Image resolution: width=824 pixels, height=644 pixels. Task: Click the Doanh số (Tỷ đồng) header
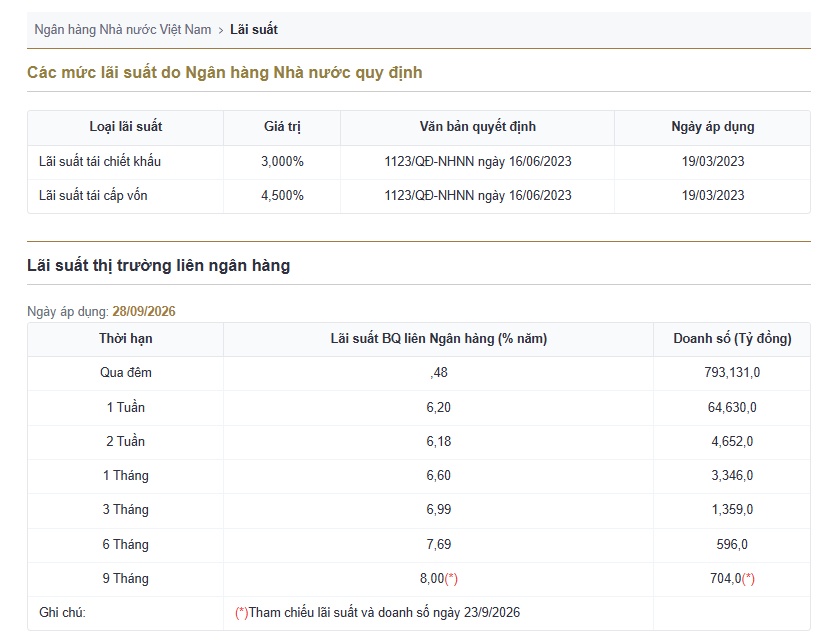732,339
